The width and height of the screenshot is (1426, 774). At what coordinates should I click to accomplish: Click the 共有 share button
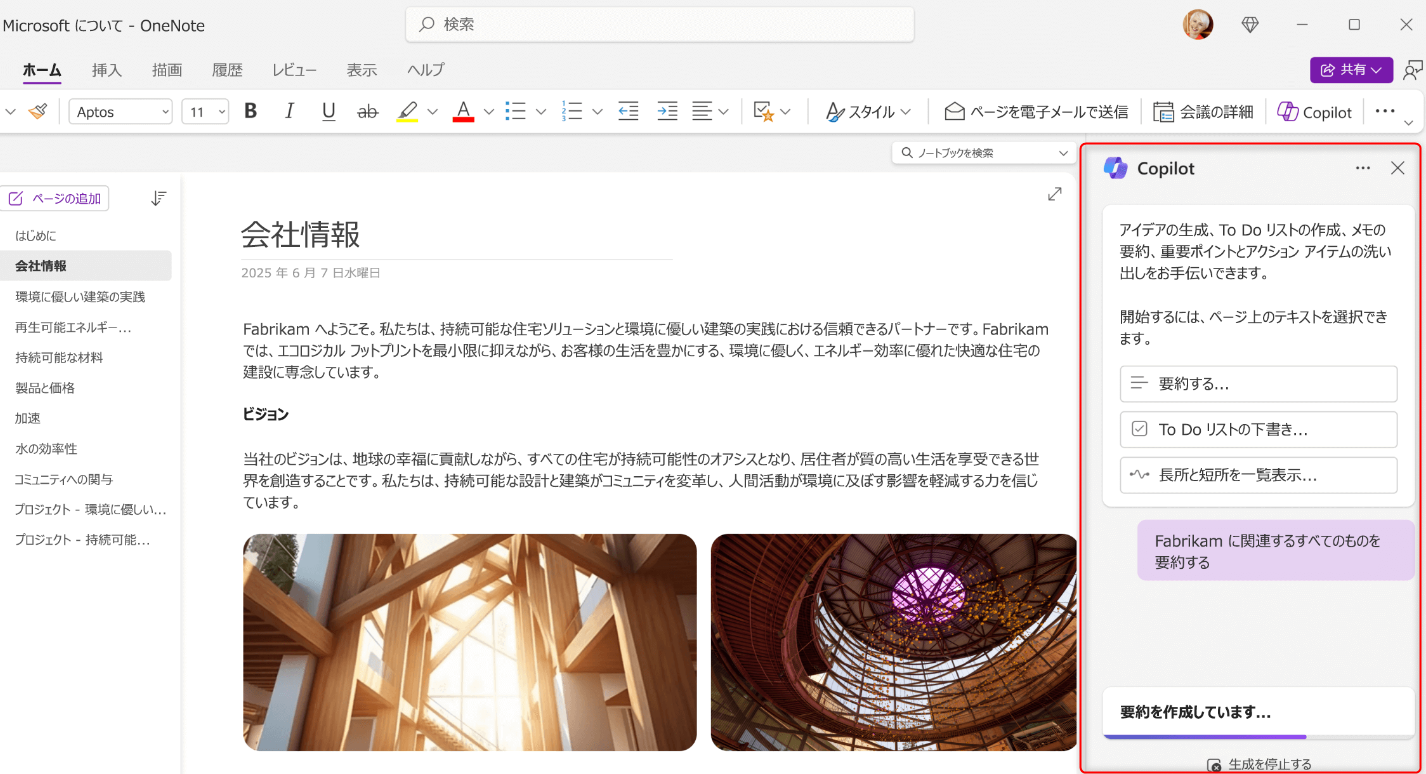(1351, 70)
